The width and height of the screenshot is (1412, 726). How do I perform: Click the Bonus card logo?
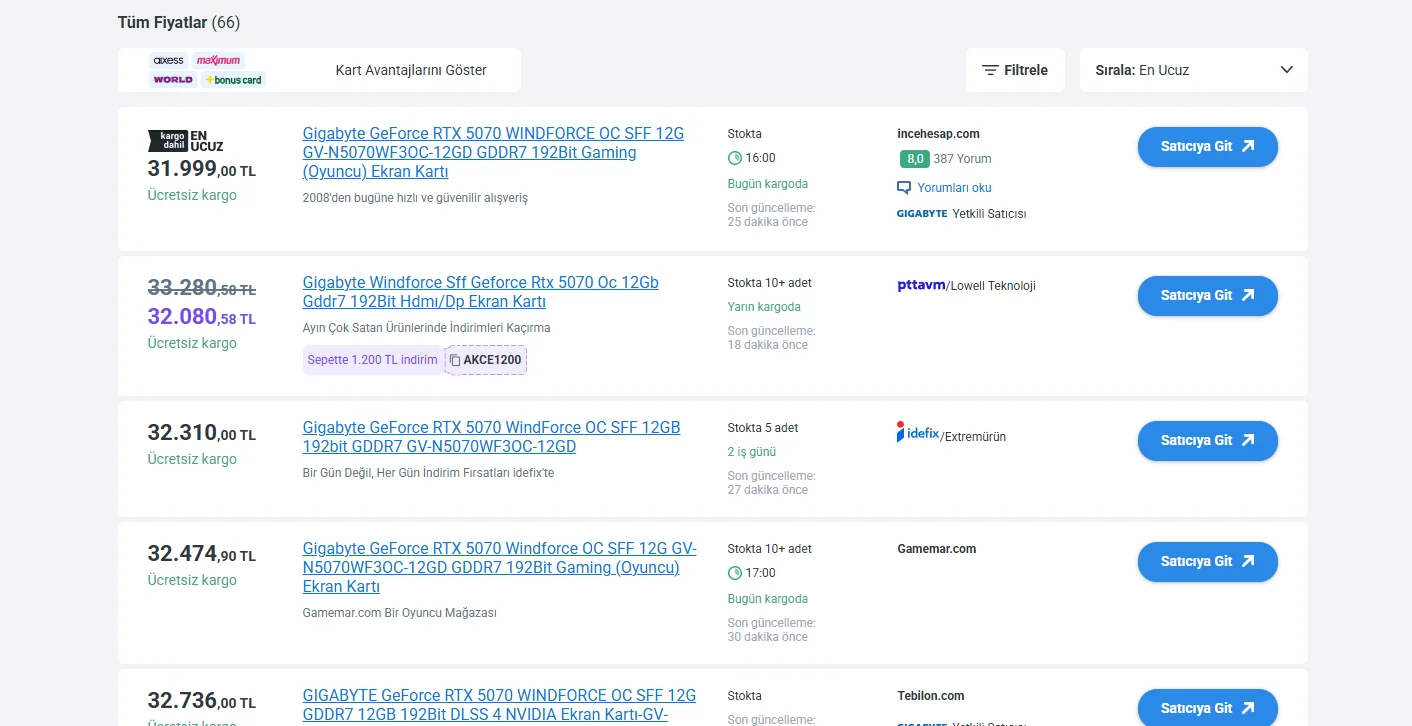pyautogui.click(x=233, y=79)
